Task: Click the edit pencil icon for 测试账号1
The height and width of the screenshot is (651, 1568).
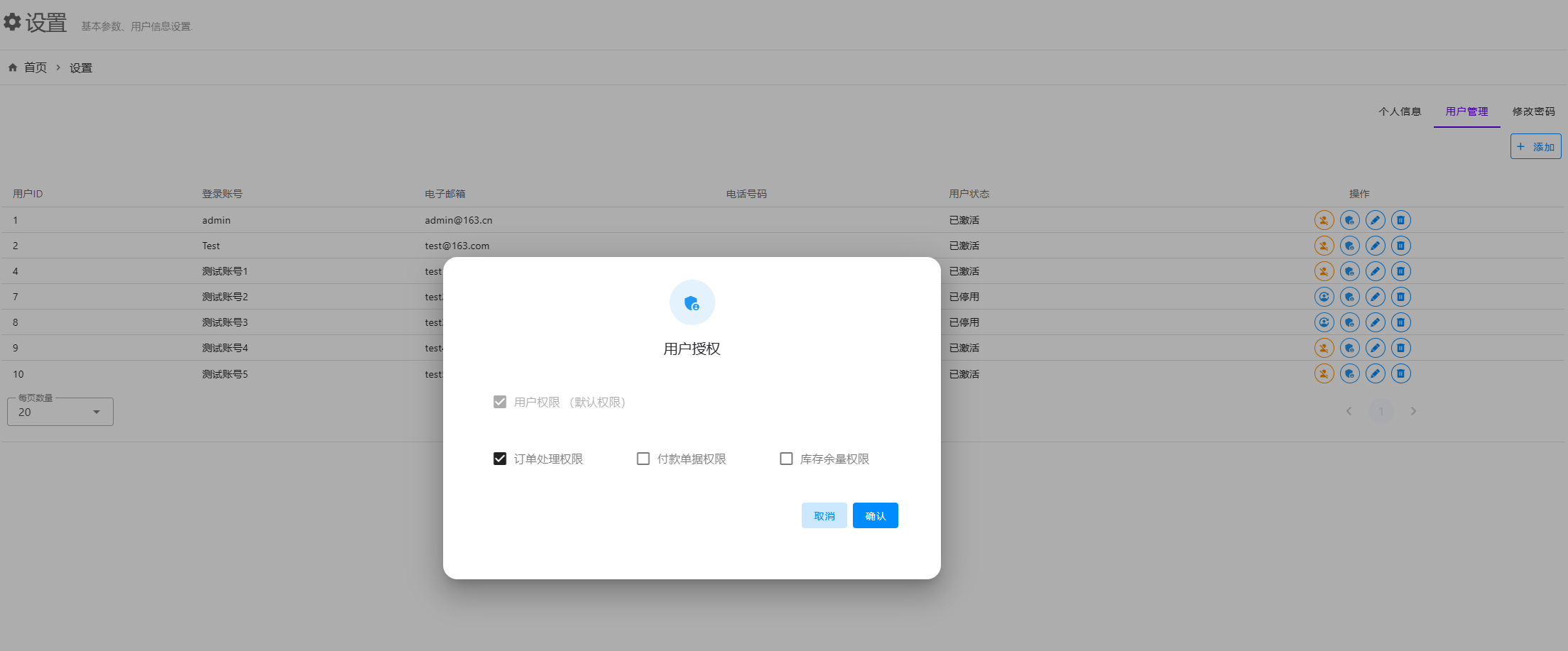Action: point(1375,271)
